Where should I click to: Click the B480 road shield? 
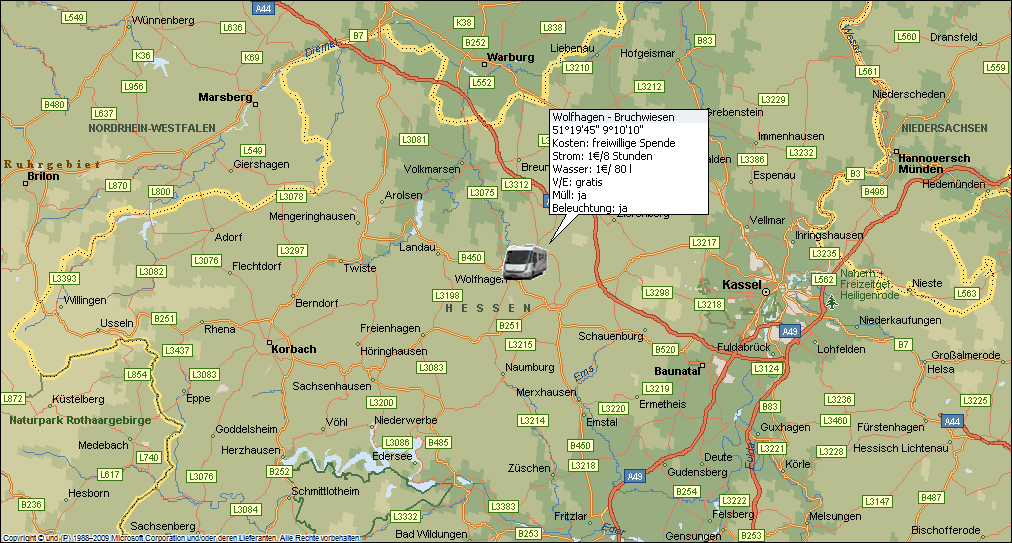[x=54, y=105]
